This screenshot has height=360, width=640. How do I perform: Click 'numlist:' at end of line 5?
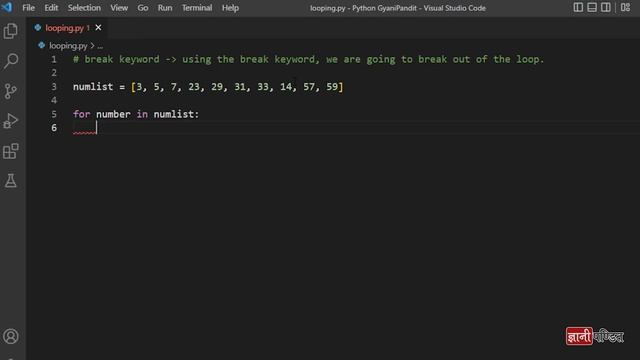(176, 114)
